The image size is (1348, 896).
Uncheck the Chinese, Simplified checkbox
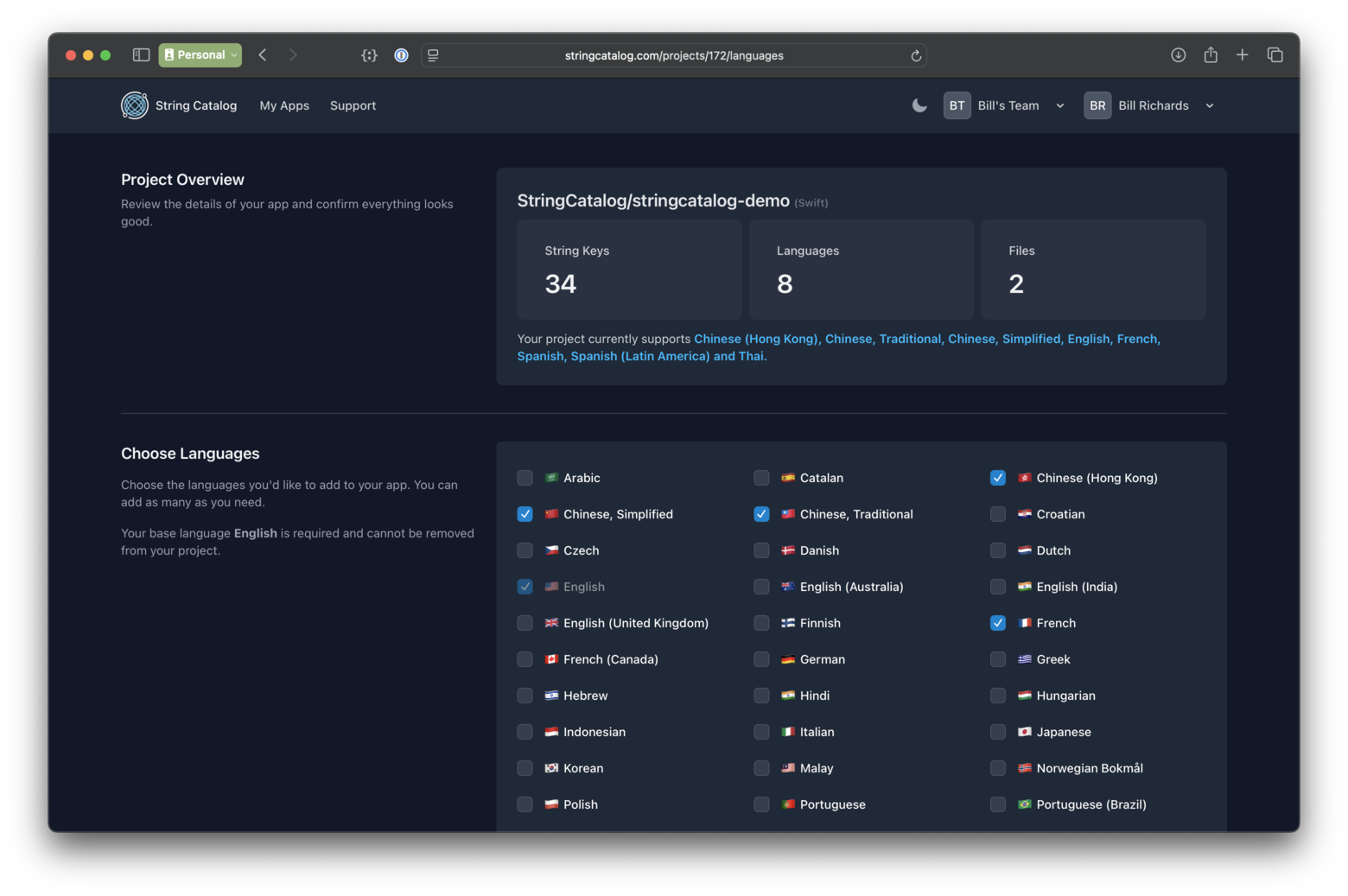(x=525, y=514)
